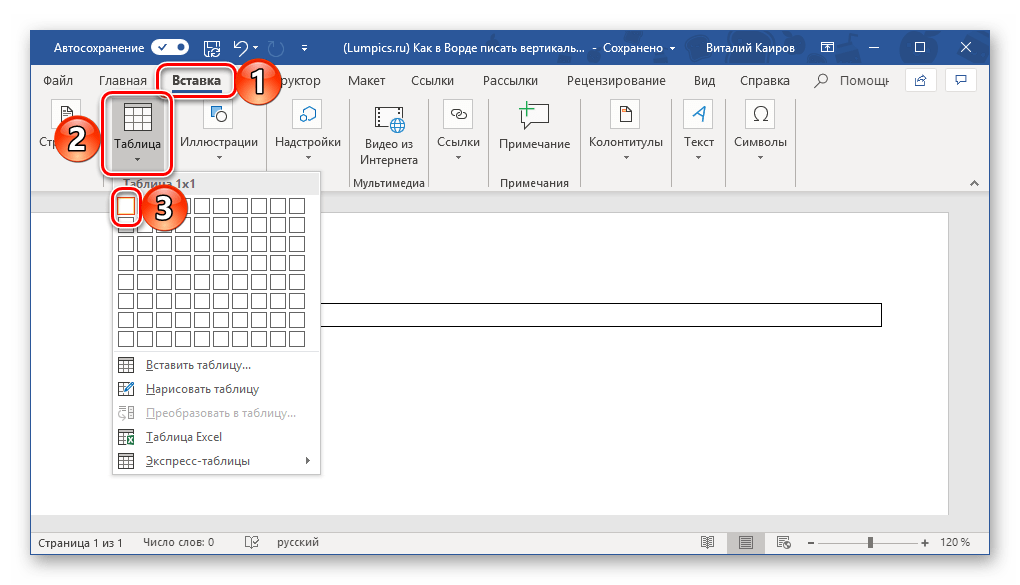
Task: Open the comments speech bubble icon
Action: pyautogui.click(x=960, y=80)
